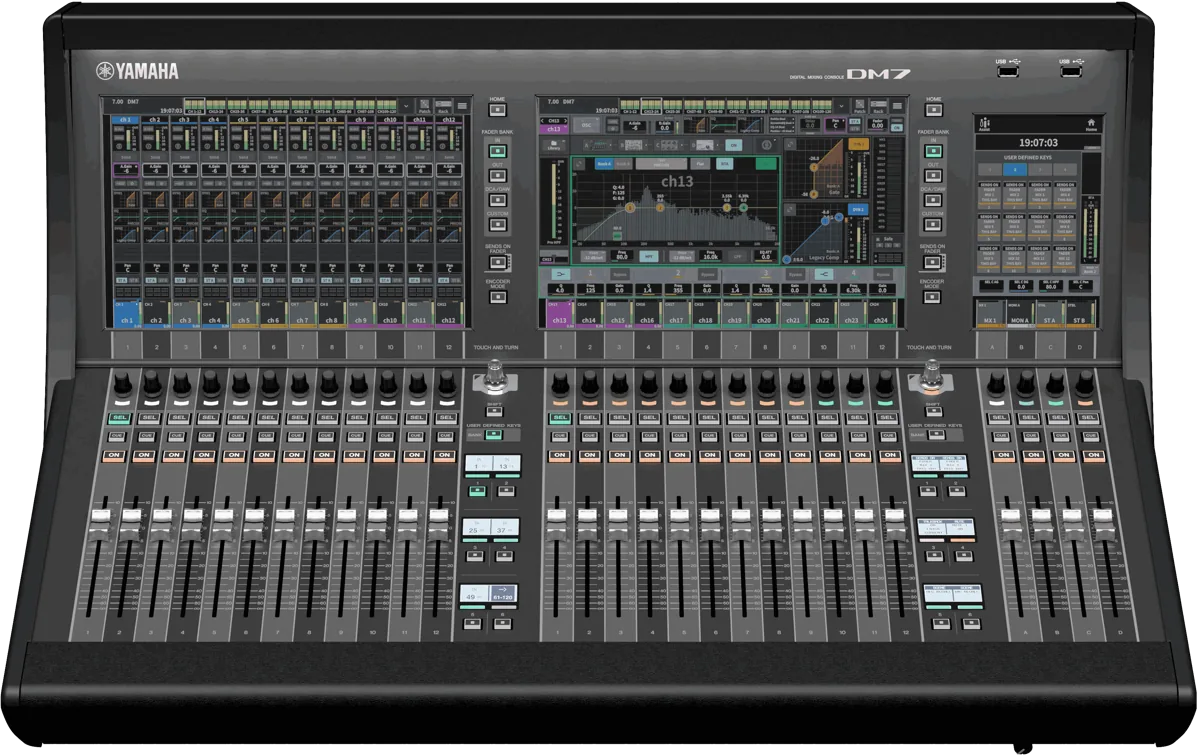Select CH 13-24 meter tab on left screen
This screenshot has width=1200, height=755.
(x=216, y=105)
